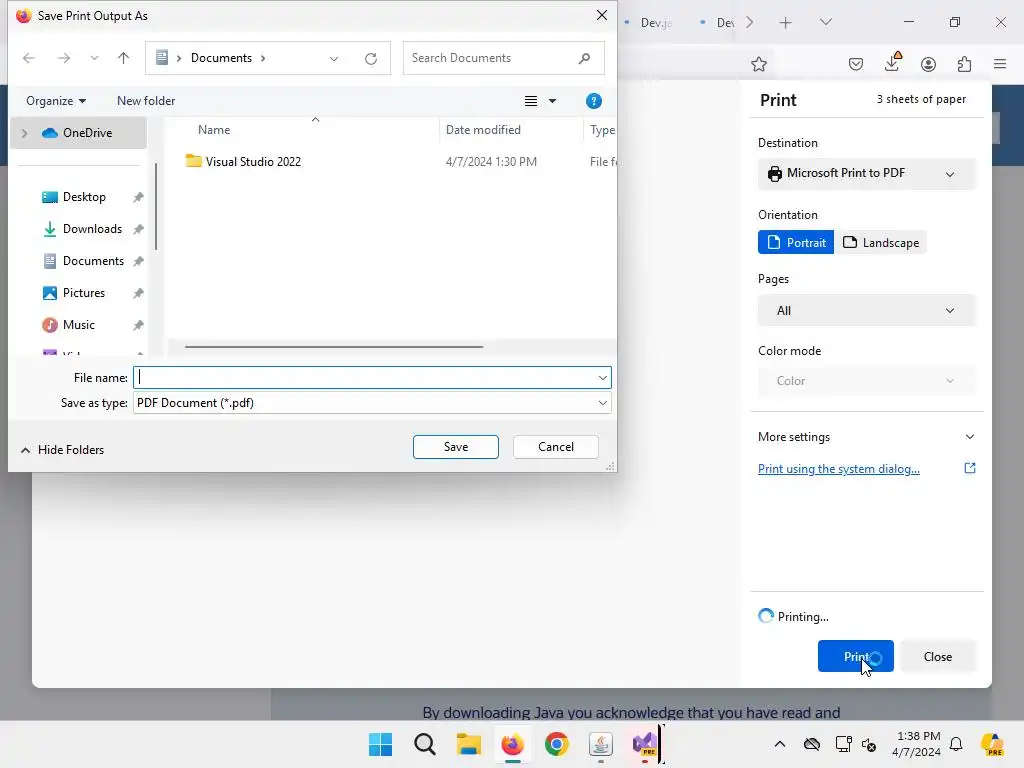1024x768 pixels.
Task: Open Downloads in navigation pane
Action: click(x=92, y=229)
